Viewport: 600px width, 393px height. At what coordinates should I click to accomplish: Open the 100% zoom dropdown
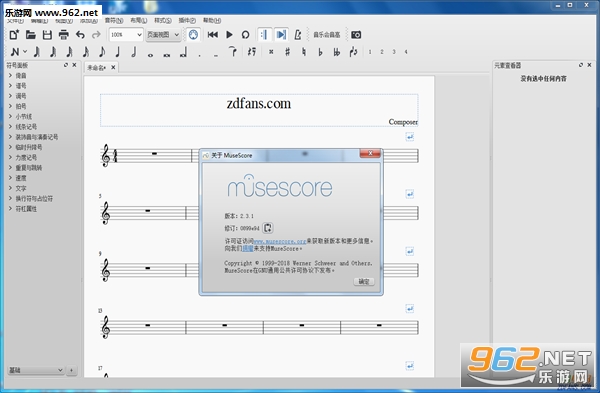126,35
